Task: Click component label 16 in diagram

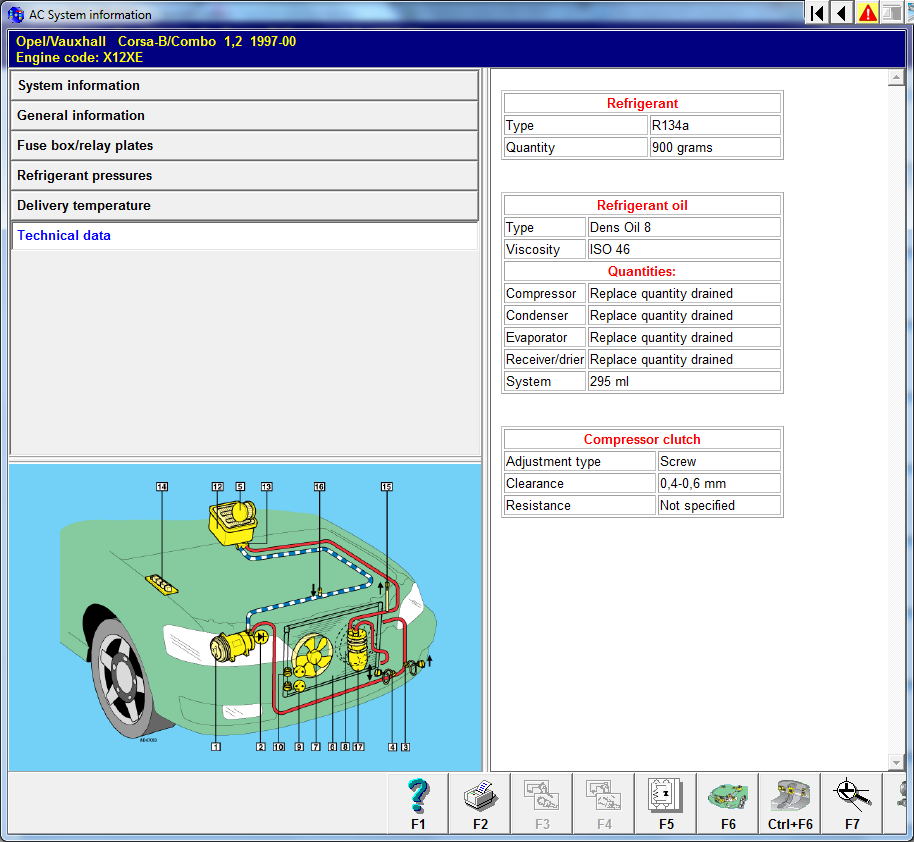Action: tap(319, 486)
